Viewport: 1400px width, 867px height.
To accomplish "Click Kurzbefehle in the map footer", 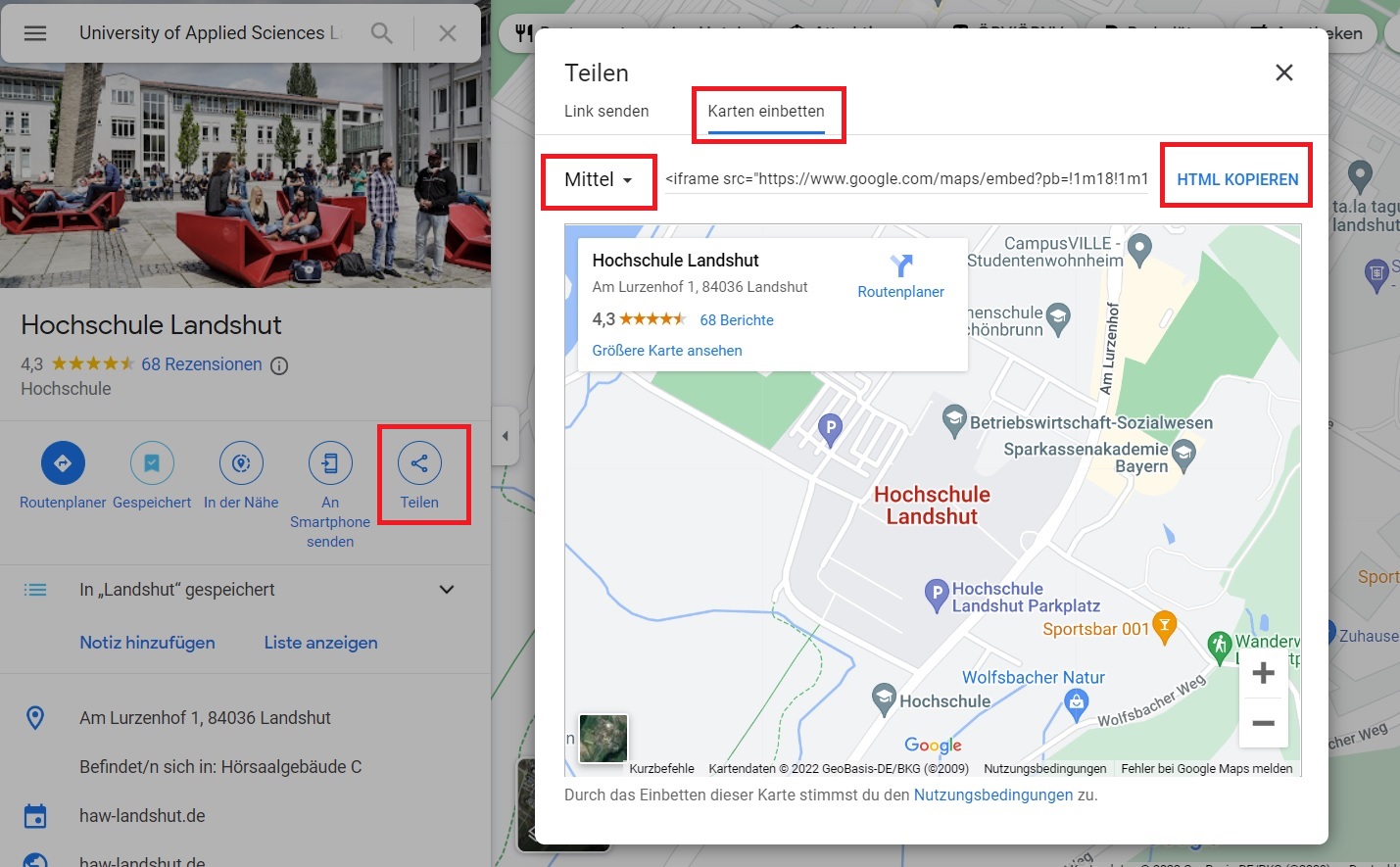I will point(661,769).
